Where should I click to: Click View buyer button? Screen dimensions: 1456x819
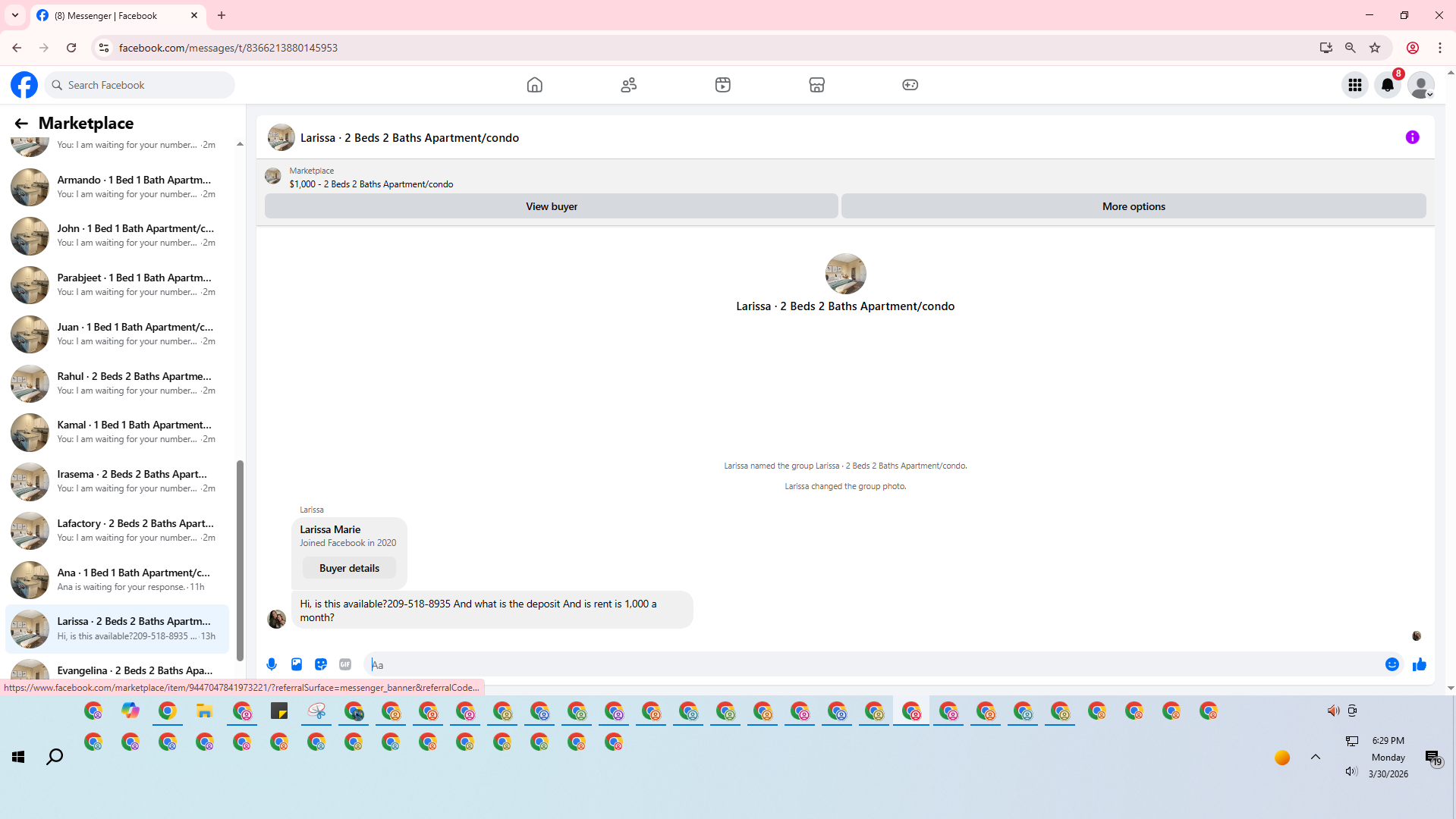pos(552,206)
